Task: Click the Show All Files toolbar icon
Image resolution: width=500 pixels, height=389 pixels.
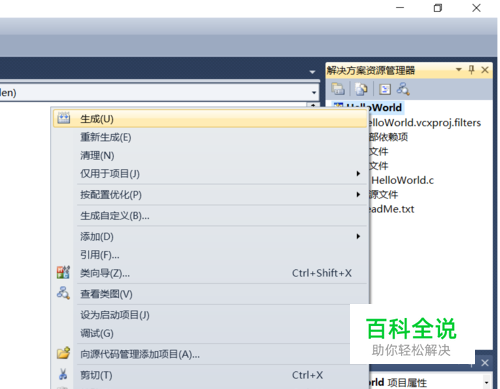Action: (x=361, y=89)
